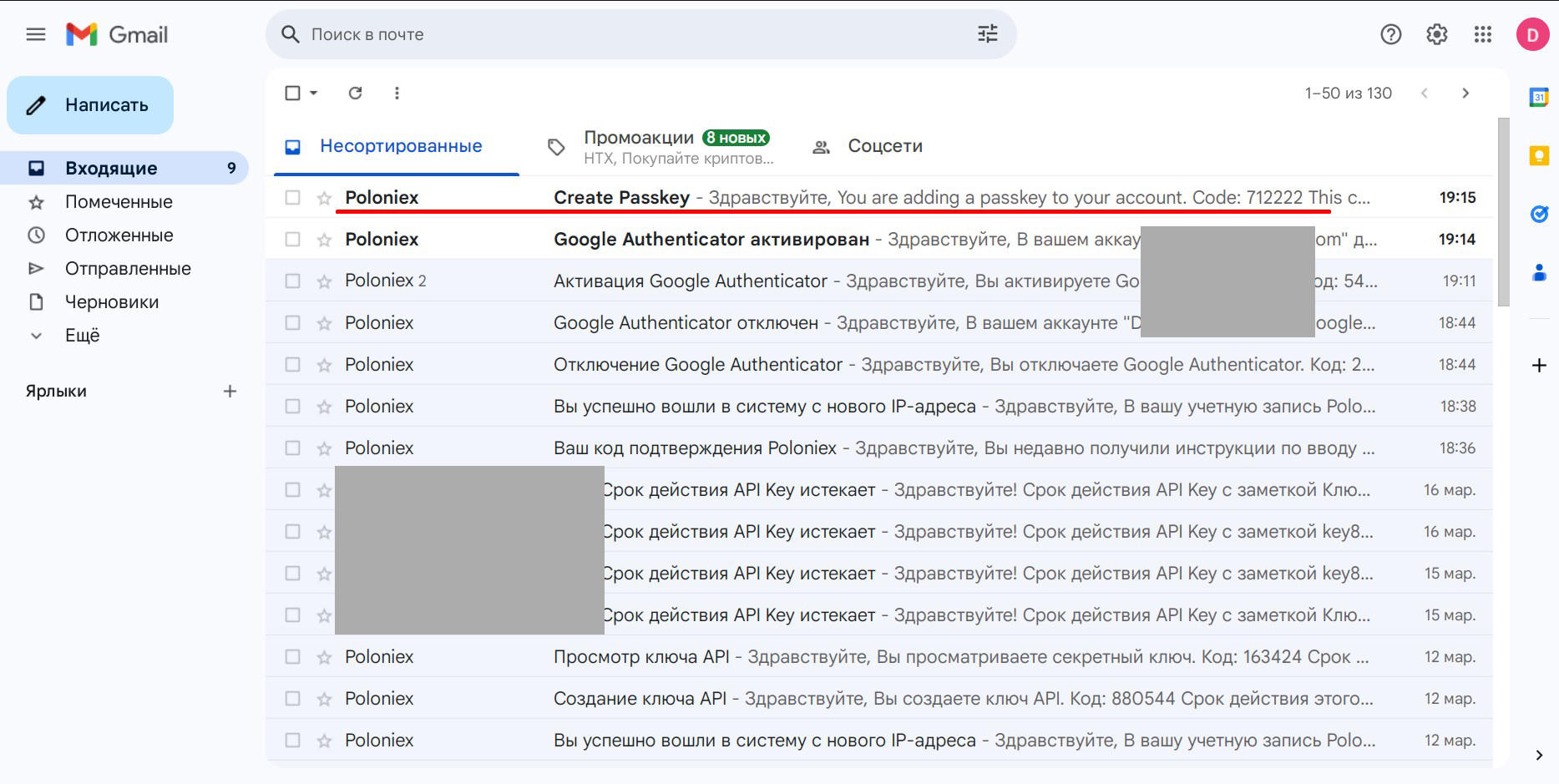The width and height of the screenshot is (1559, 784).
Task: Create a new label with plus icon
Action: pos(230,391)
